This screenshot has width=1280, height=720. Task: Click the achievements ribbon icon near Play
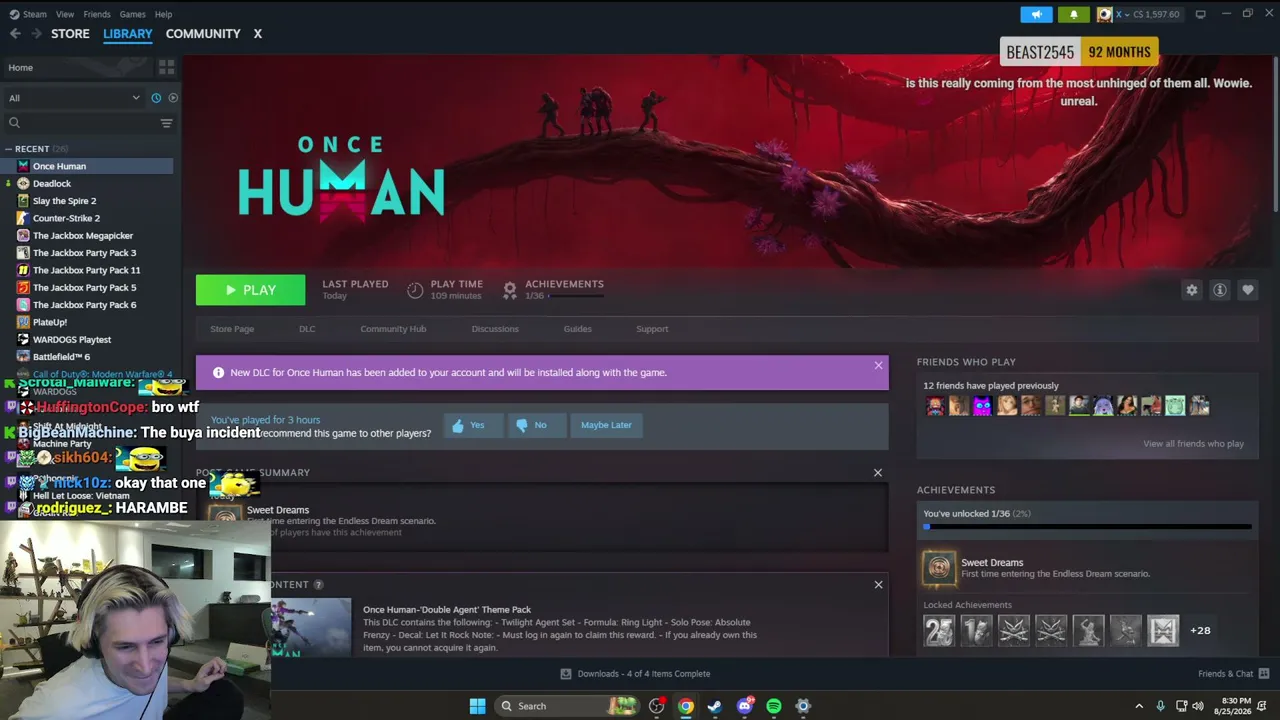pyautogui.click(x=510, y=290)
